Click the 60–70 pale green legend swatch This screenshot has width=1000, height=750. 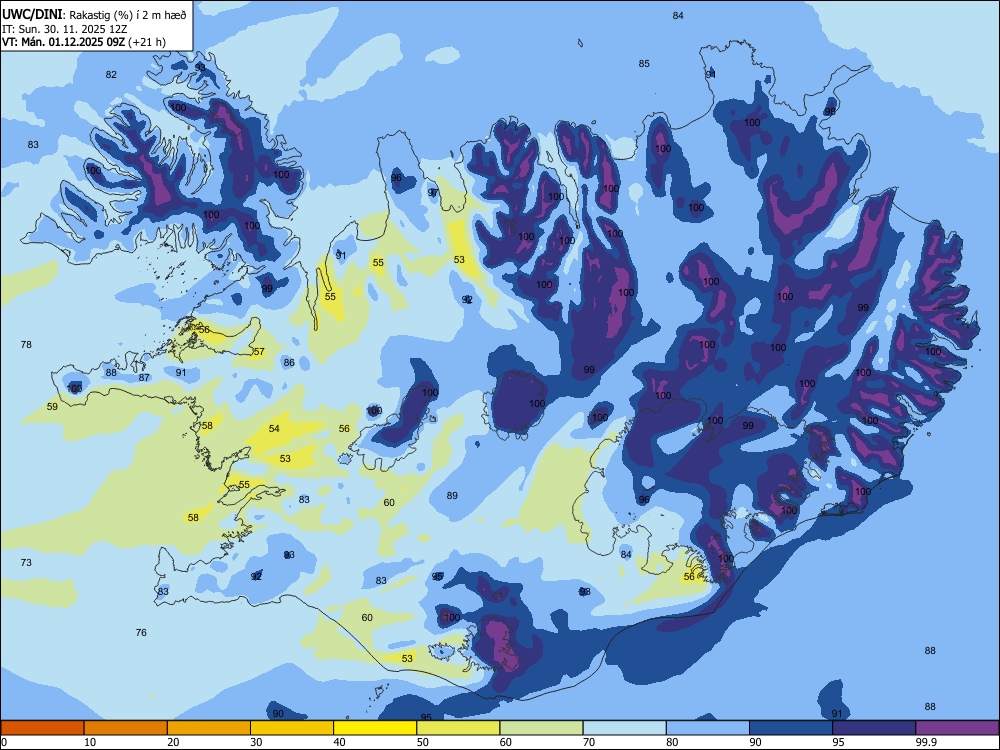click(541, 728)
